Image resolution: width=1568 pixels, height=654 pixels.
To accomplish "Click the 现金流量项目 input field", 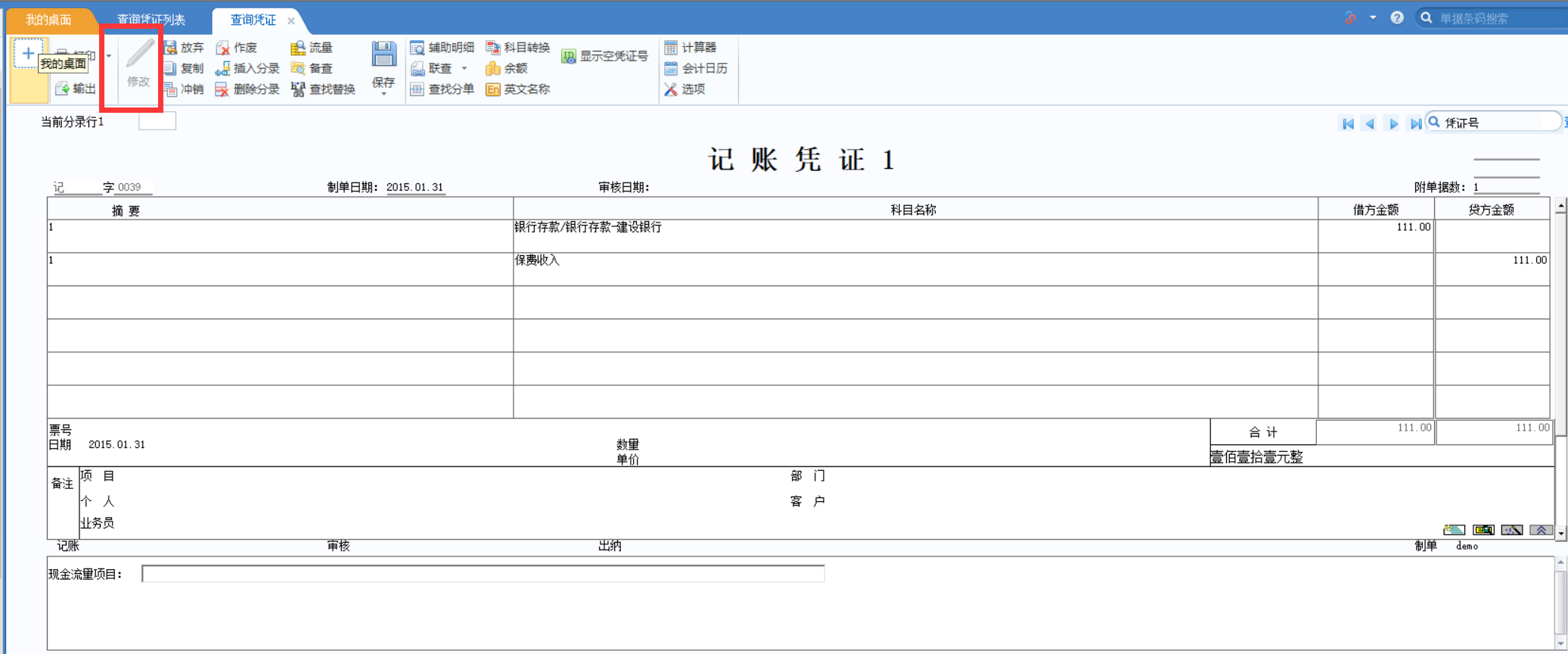I will pyautogui.click(x=483, y=575).
